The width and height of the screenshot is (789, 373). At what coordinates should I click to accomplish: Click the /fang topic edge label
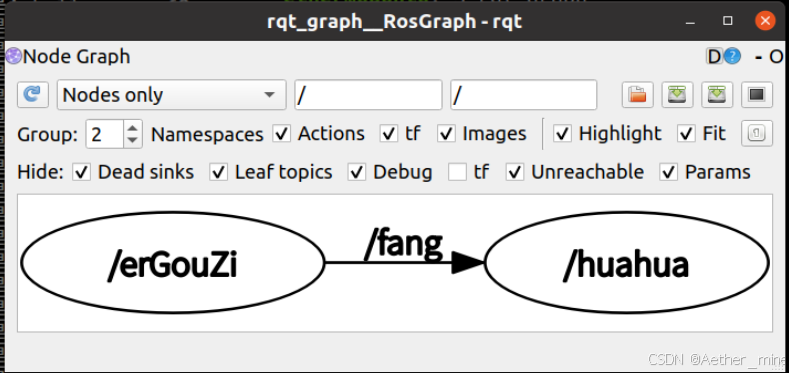click(x=404, y=244)
